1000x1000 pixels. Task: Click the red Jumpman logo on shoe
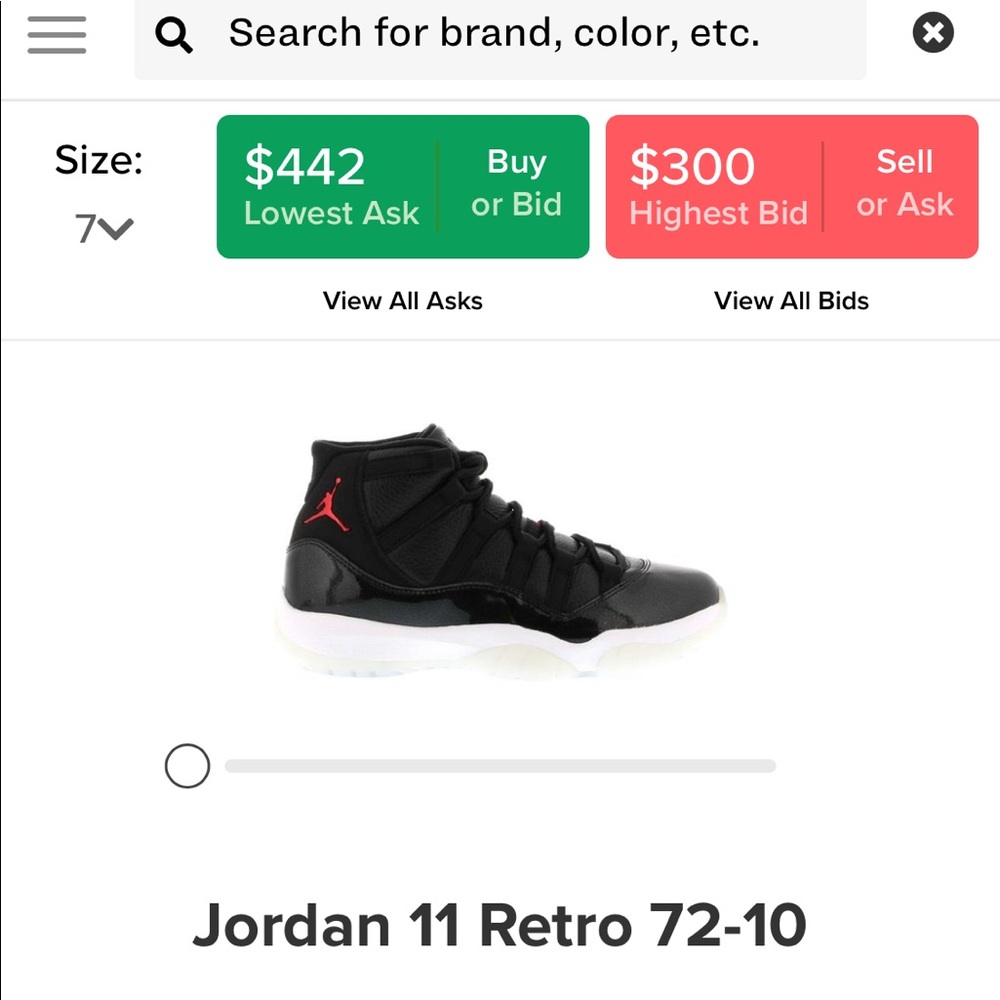click(x=327, y=505)
